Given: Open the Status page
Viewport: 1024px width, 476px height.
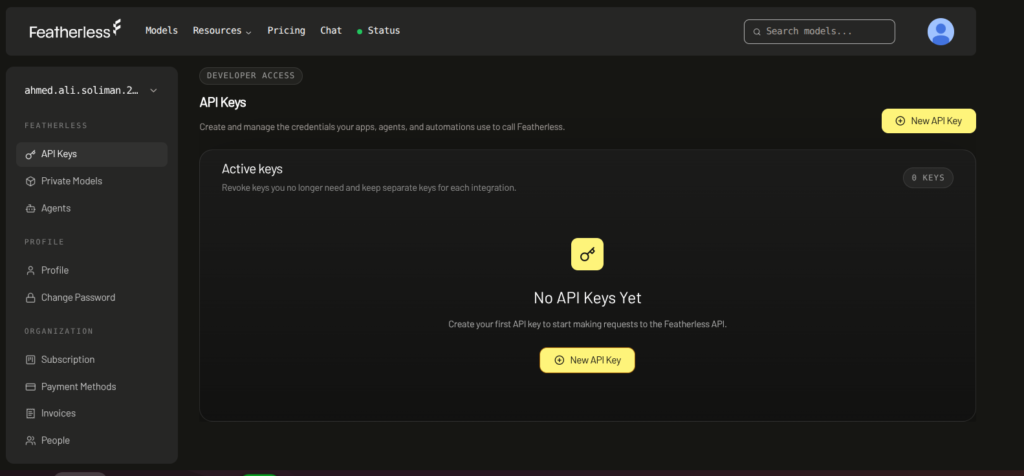Looking at the screenshot, I should 379,31.
